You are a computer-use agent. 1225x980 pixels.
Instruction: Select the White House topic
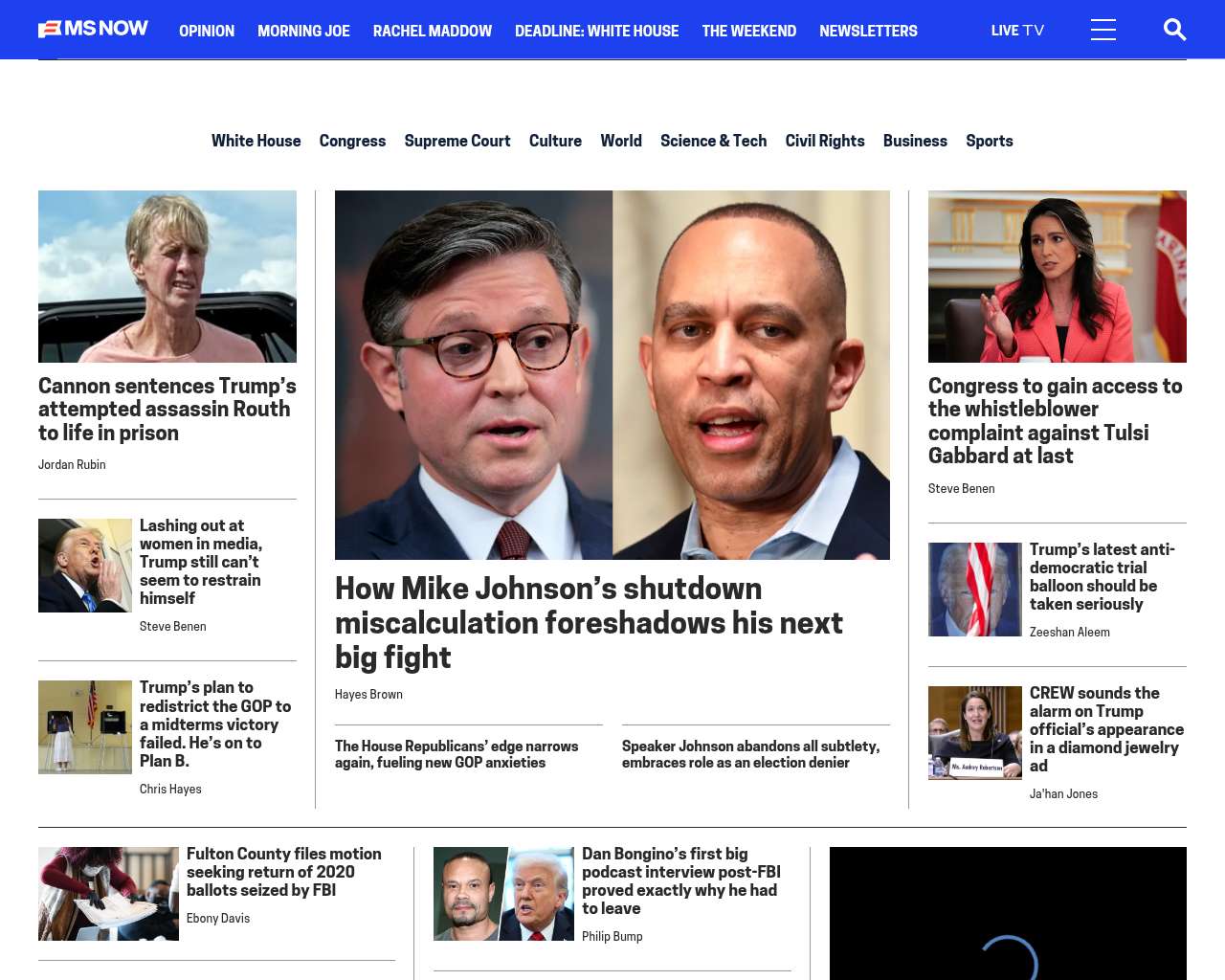[256, 141]
